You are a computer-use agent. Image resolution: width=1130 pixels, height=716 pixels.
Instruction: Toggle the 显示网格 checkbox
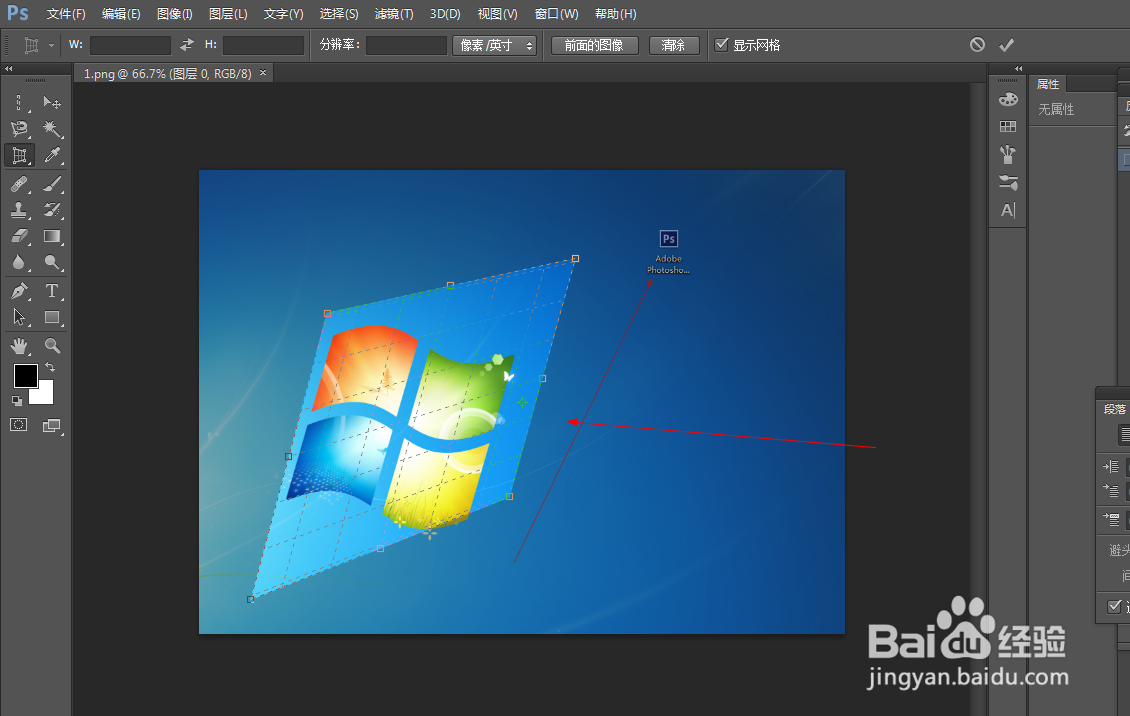click(721, 45)
